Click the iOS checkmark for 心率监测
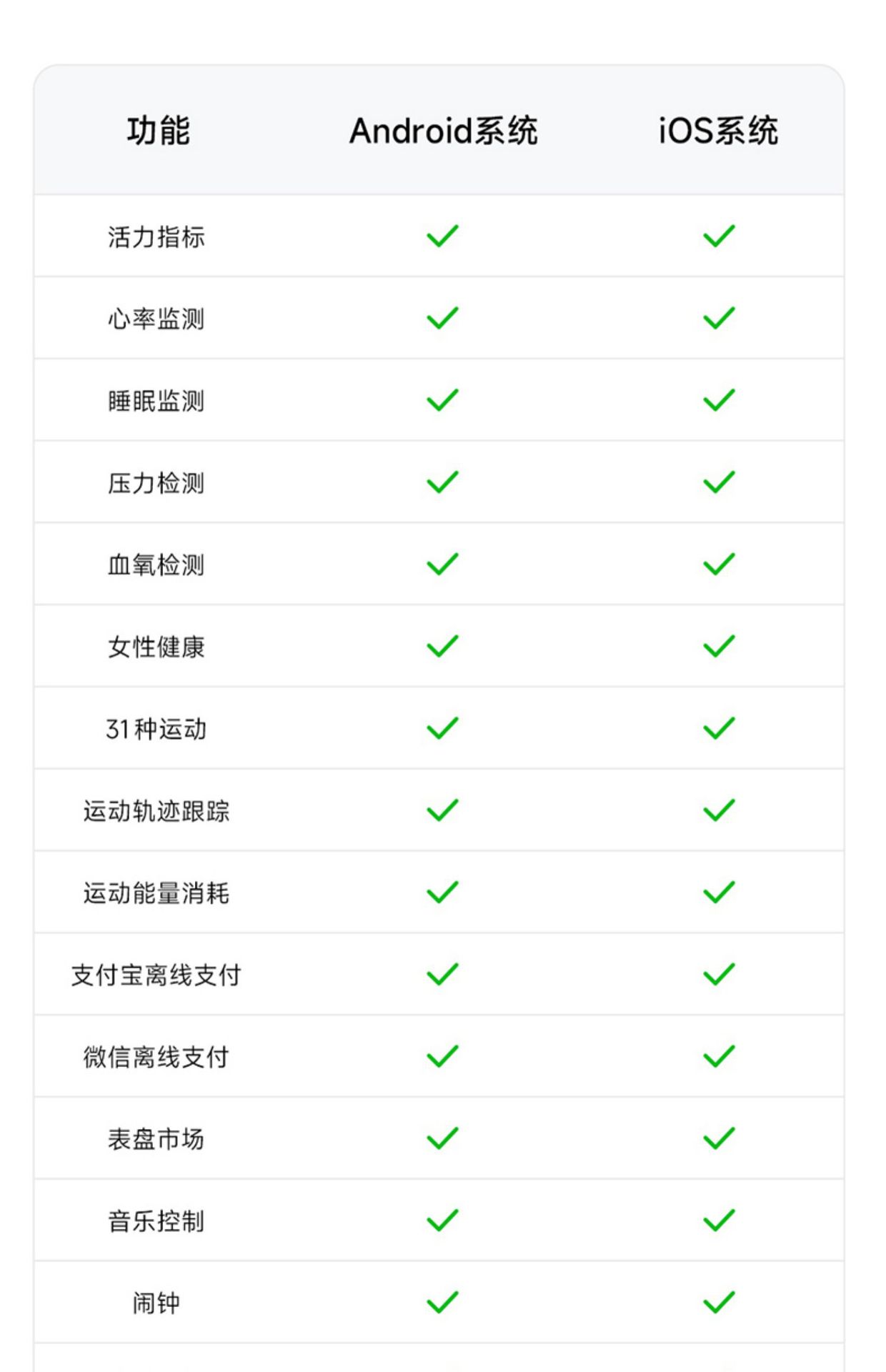 point(719,318)
